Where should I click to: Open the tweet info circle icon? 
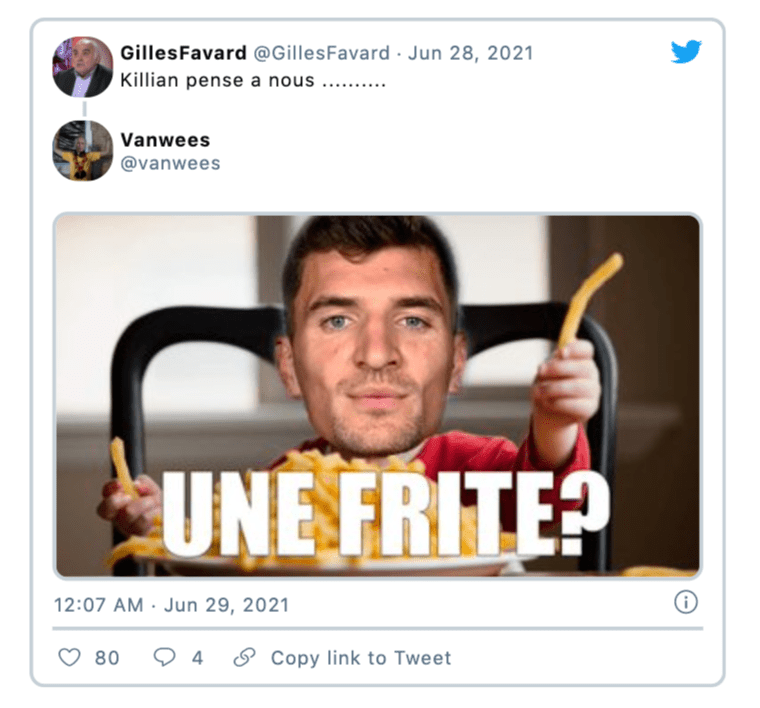click(x=686, y=602)
